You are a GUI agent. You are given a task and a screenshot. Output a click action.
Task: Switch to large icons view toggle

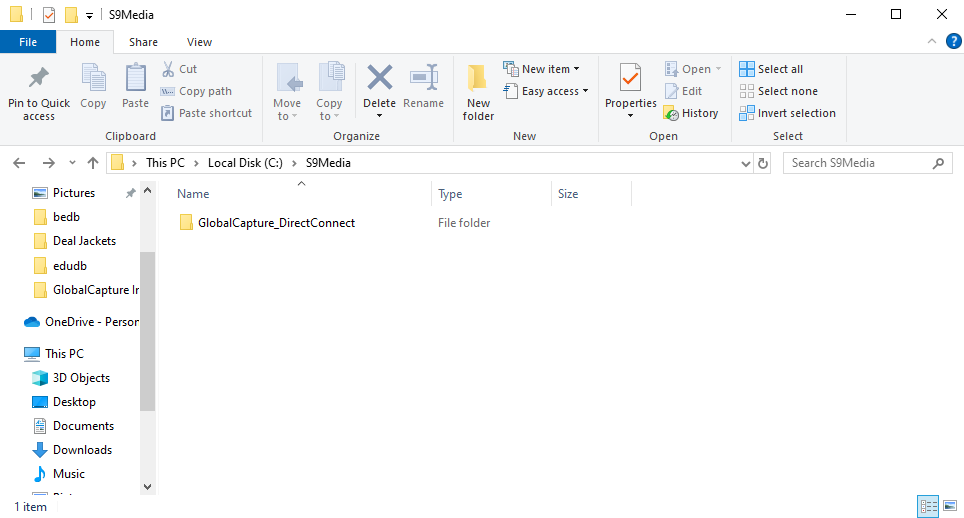[946, 507]
